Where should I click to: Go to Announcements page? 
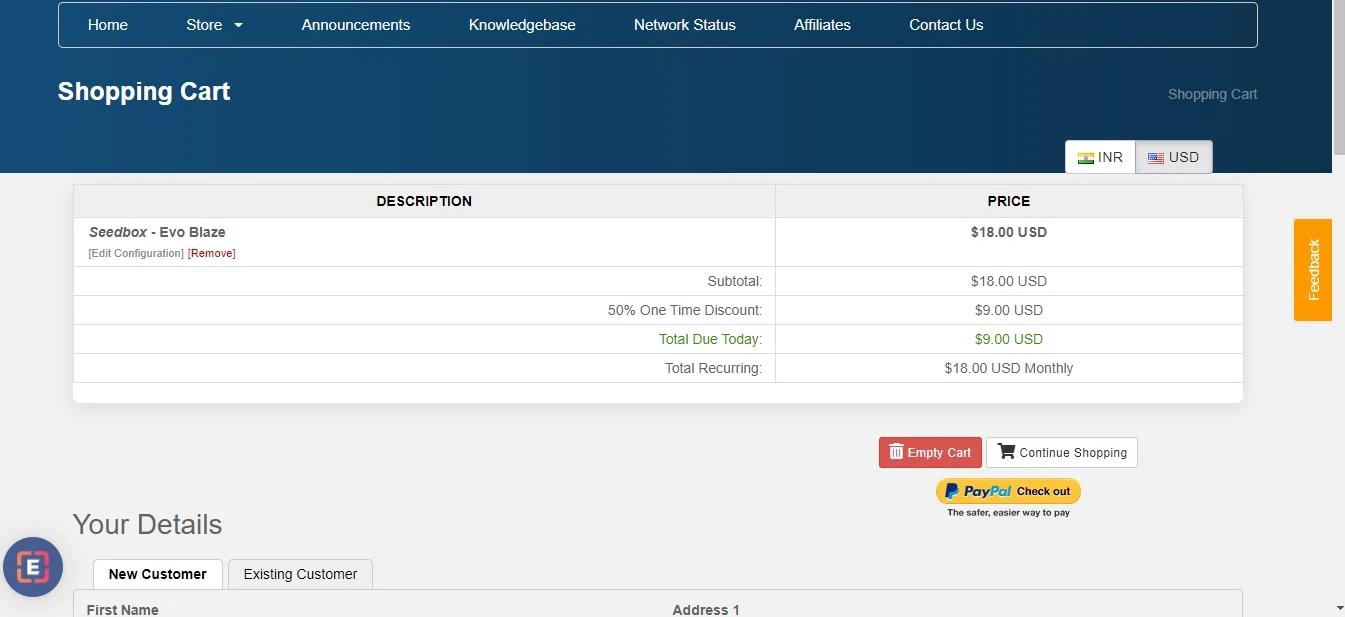click(x=356, y=25)
